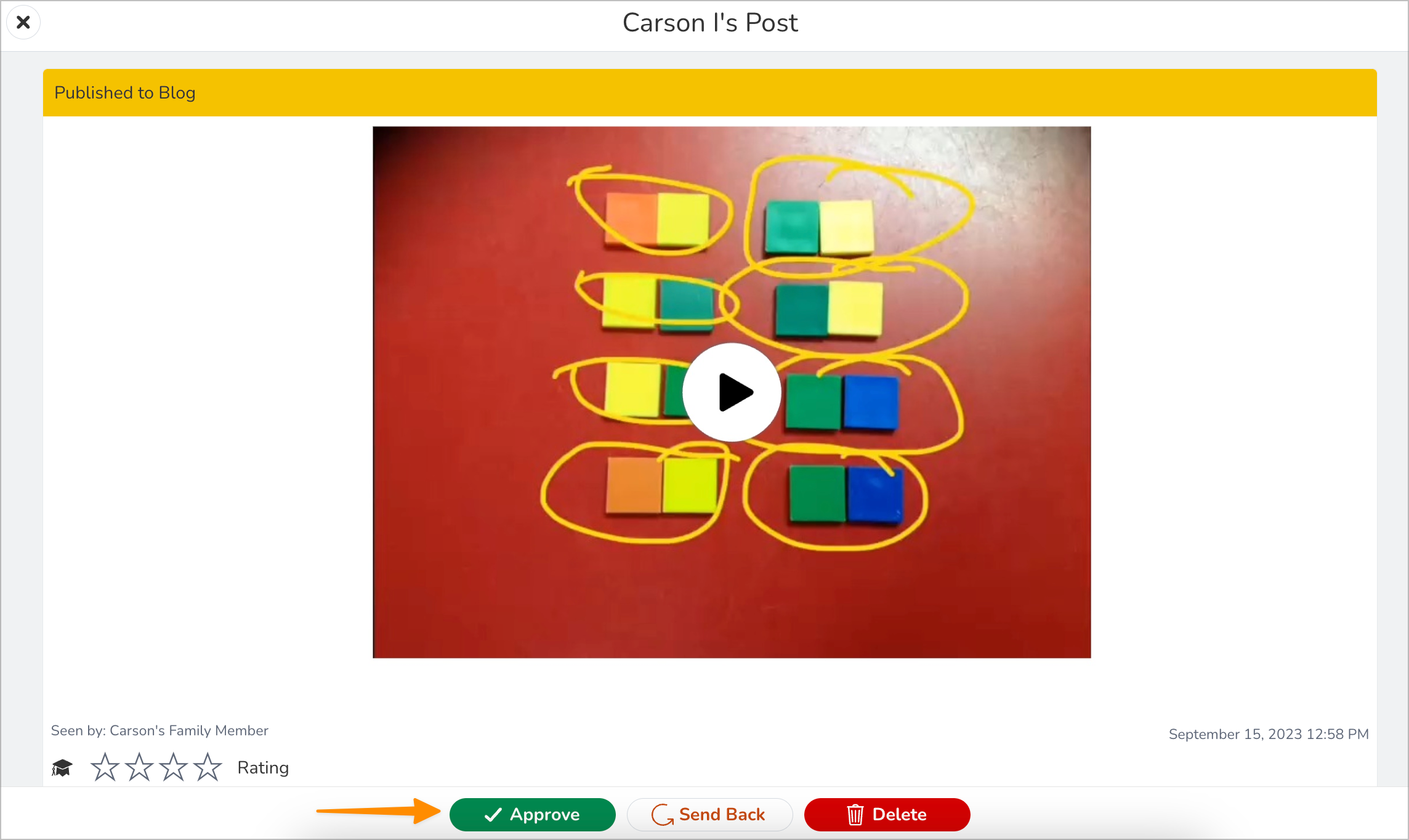Viewport: 1409px width, 840px height.
Task: Close the post dialog with X
Action: coord(23,23)
